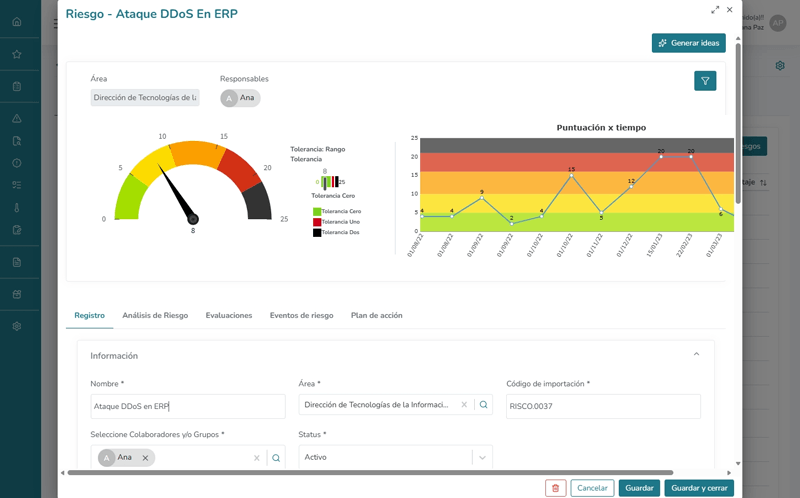Click the read-only Área field at top

click(x=145, y=97)
